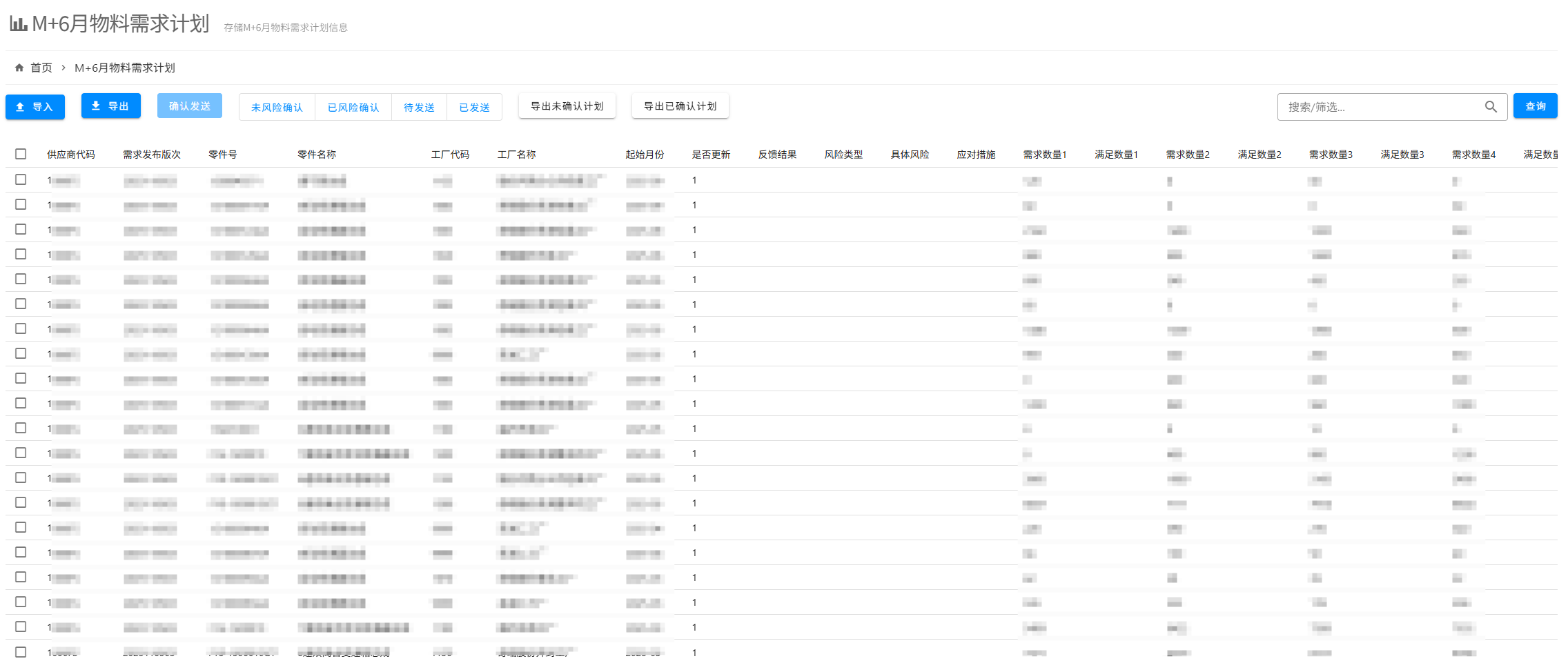
Task: Toggle the select-all checkbox in table header
Action: 21,154
